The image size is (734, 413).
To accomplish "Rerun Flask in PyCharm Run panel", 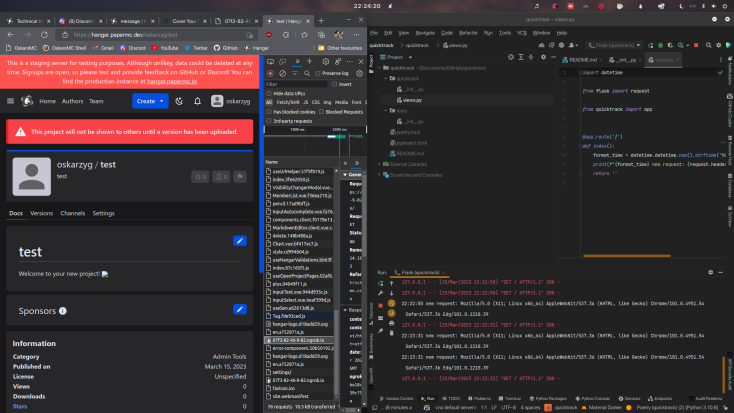I will pos(381,283).
